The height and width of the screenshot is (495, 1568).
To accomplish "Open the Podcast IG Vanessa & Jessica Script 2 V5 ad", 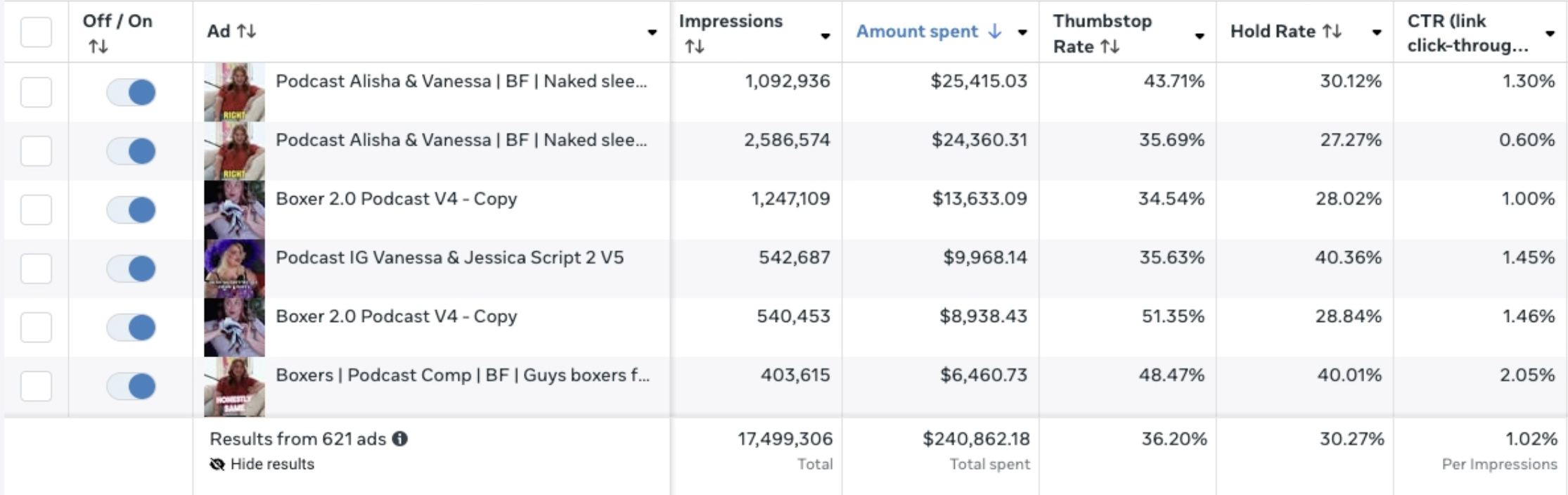I will click(449, 257).
